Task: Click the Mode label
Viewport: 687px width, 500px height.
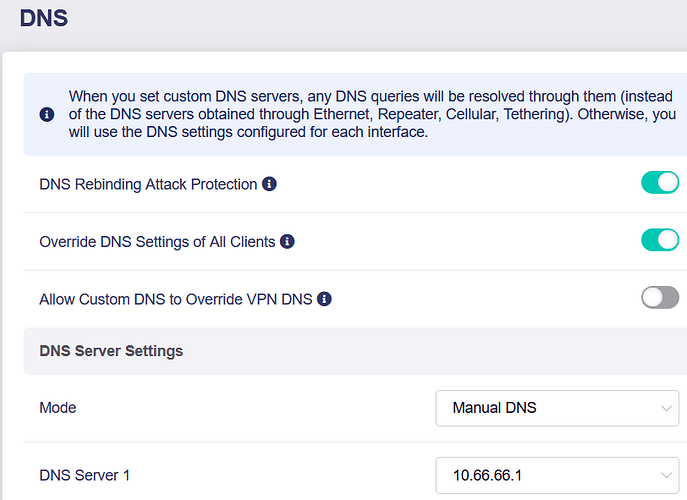Action: (58, 408)
